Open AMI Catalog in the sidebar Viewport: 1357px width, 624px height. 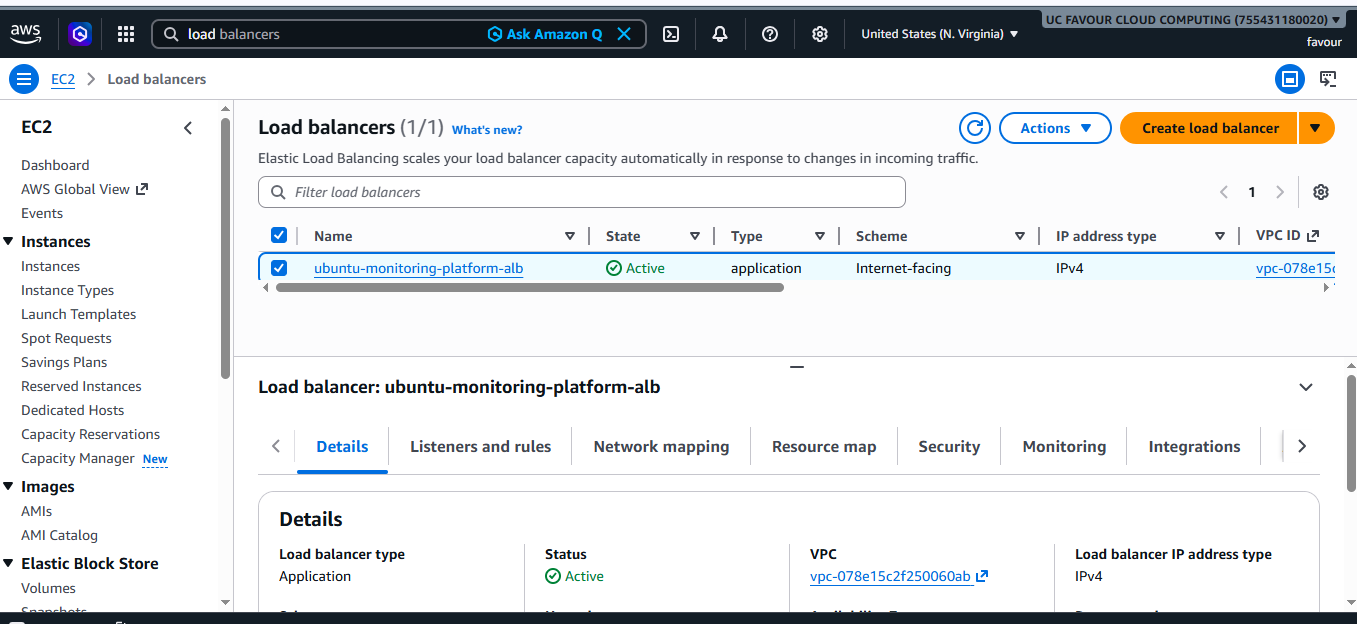coord(59,535)
